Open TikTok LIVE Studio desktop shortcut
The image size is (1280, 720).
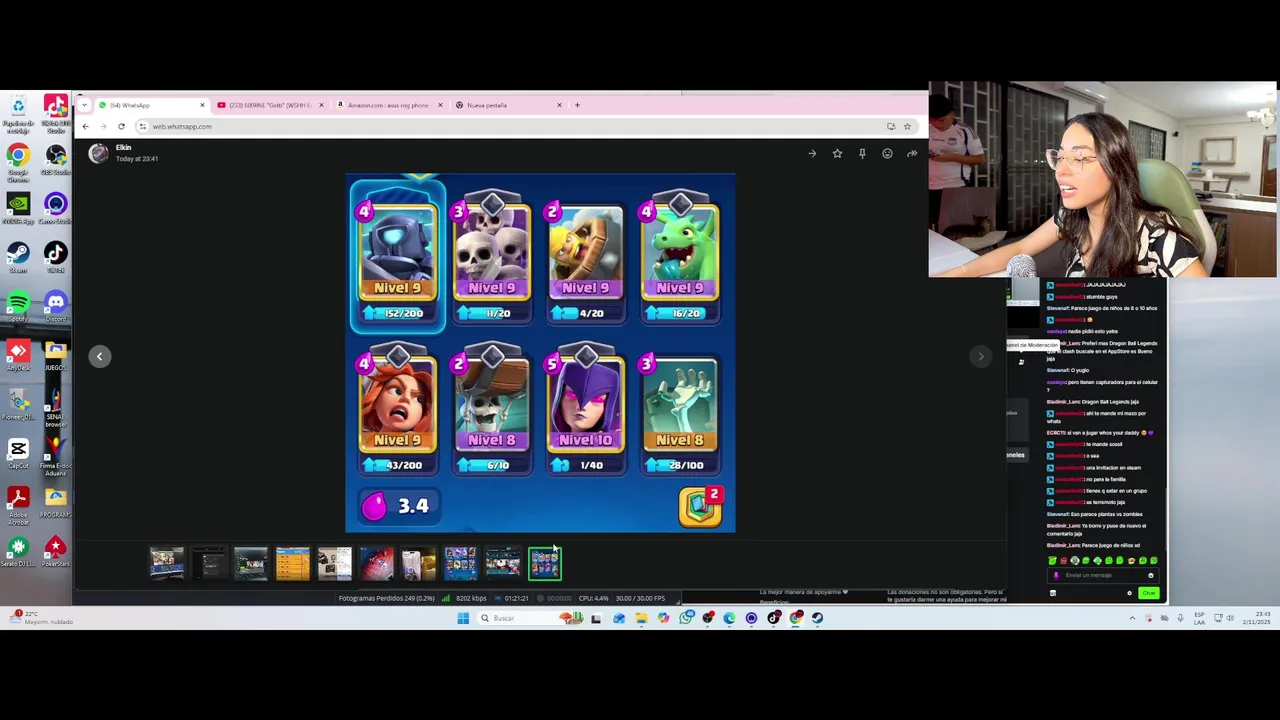(x=55, y=114)
